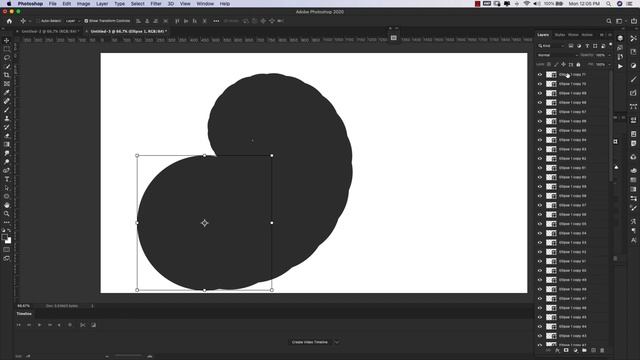Screen dimensions: 640x360
Task: Open the Apple menu
Action: (9, 4)
